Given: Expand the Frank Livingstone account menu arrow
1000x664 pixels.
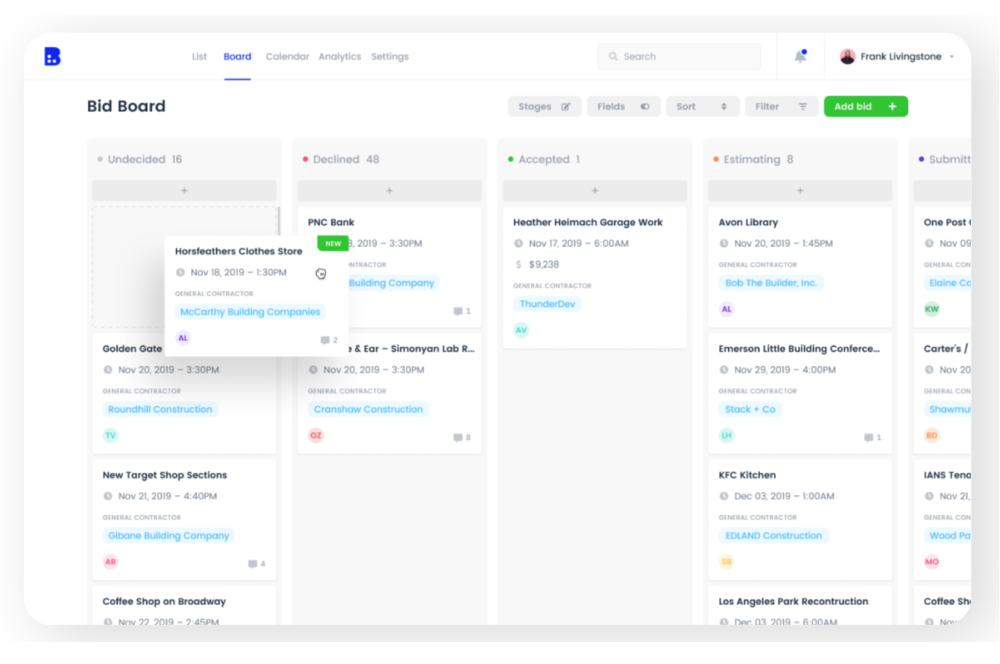Looking at the screenshot, I should (952, 57).
